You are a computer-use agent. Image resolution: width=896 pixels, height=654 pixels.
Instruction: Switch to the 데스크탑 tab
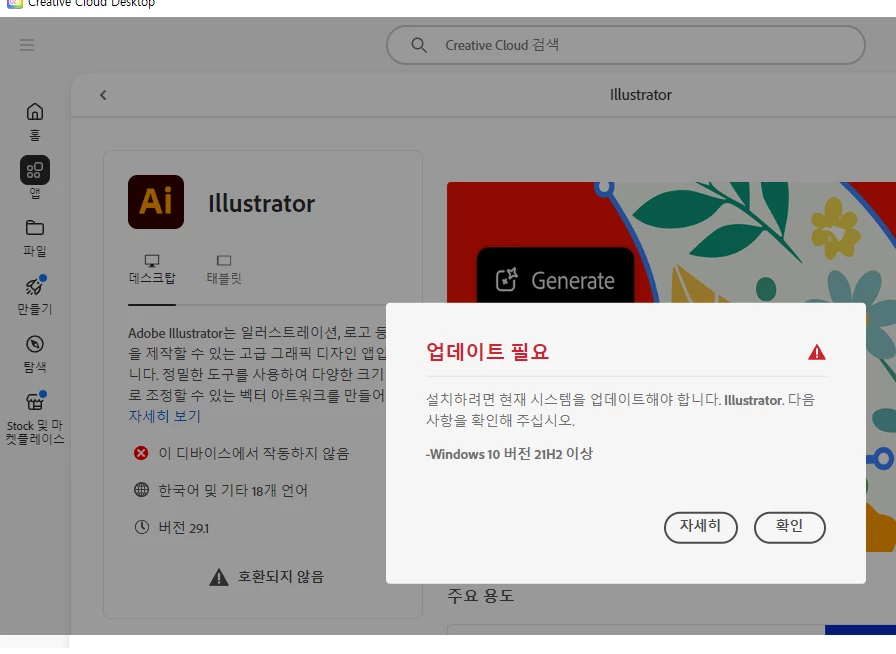point(152,270)
